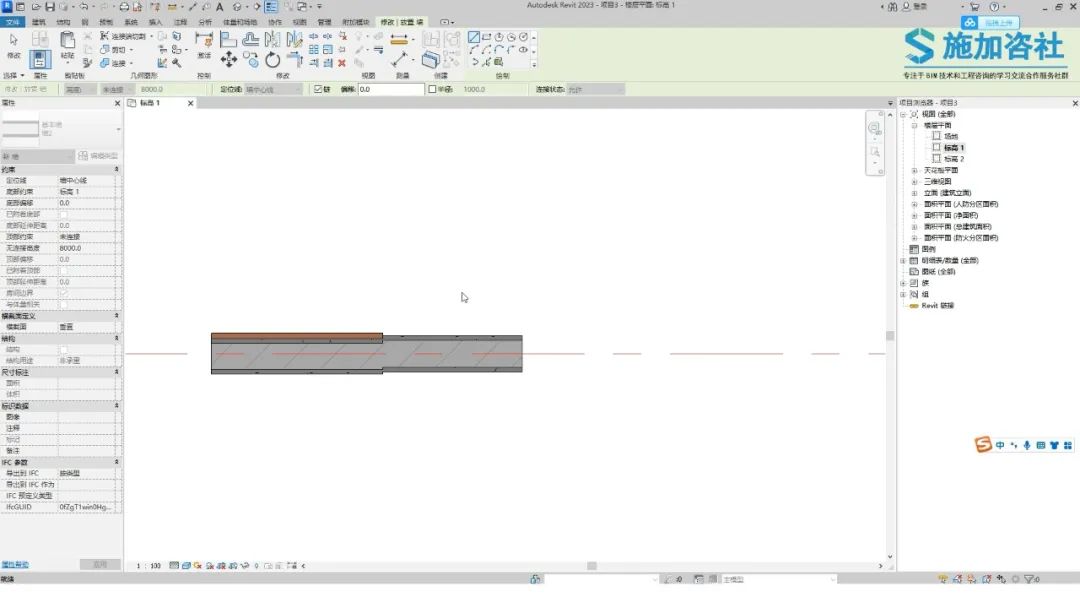1080x608 pixels.
Task: Expand the 立面 (建筑立面) node in project browser
Action: [915, 193]
